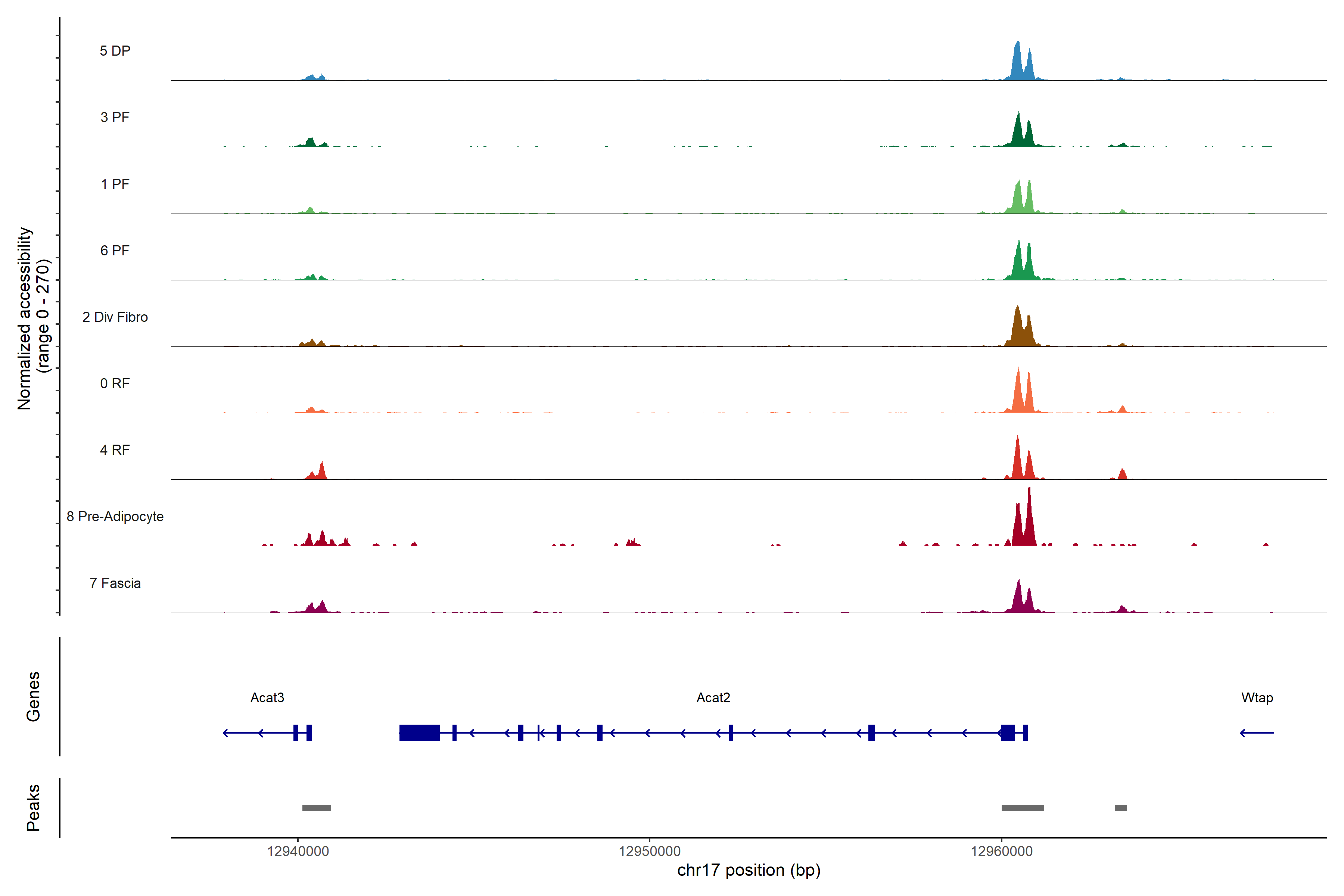1344x896 pixels.
Task: Click the 2 Div Fibro label
Action: 115,317
